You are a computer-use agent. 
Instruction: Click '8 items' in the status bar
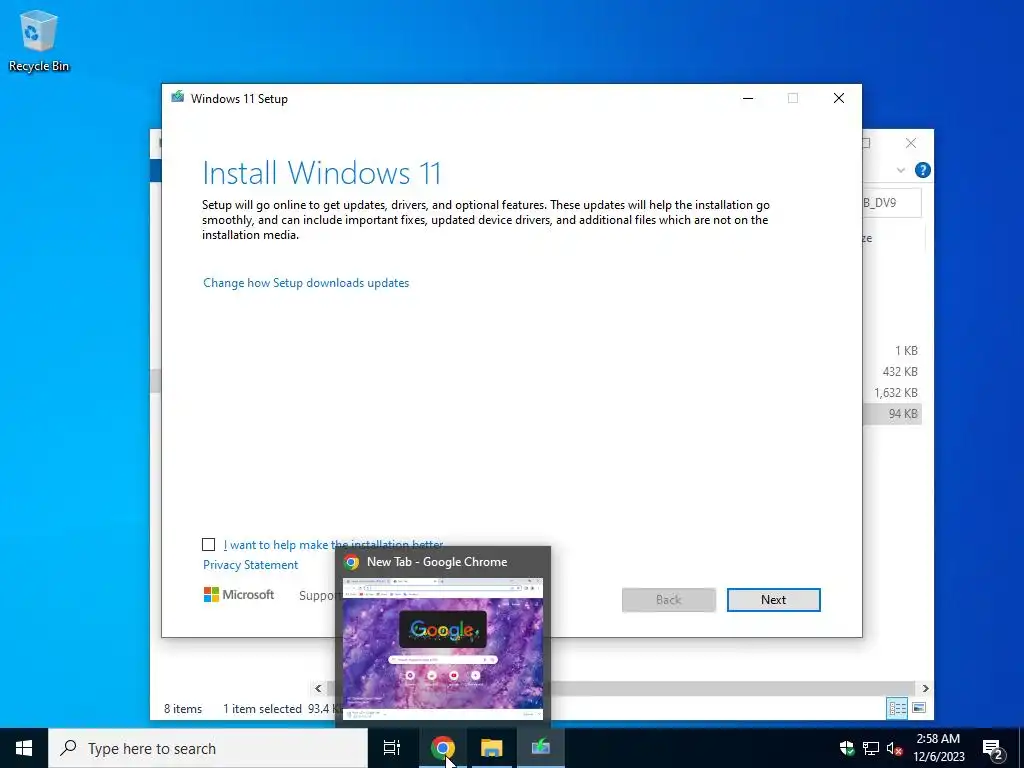coord(183,709)
